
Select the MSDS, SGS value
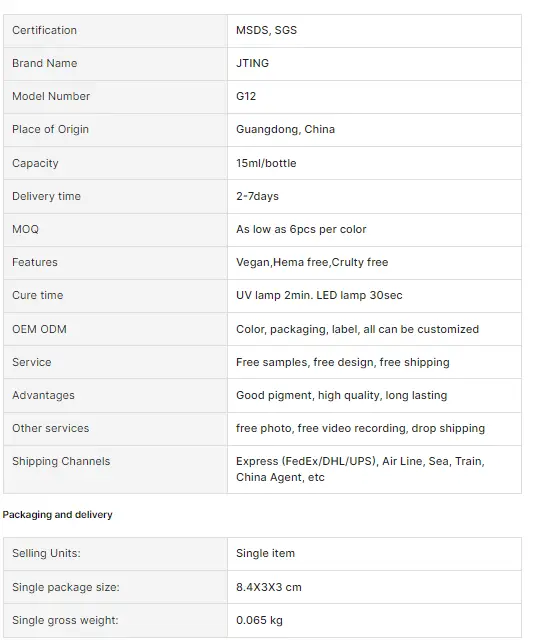pos(266,30)
